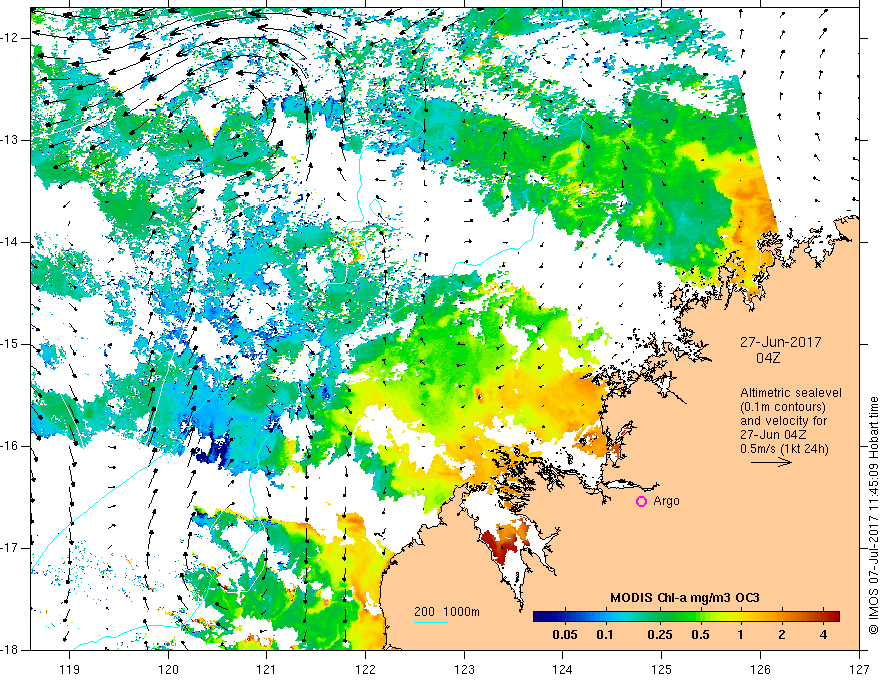880x680 pixels.
Task: Click the 'MODIS Chl-a mg/m3 OC3' title
Action: (685, 598)
